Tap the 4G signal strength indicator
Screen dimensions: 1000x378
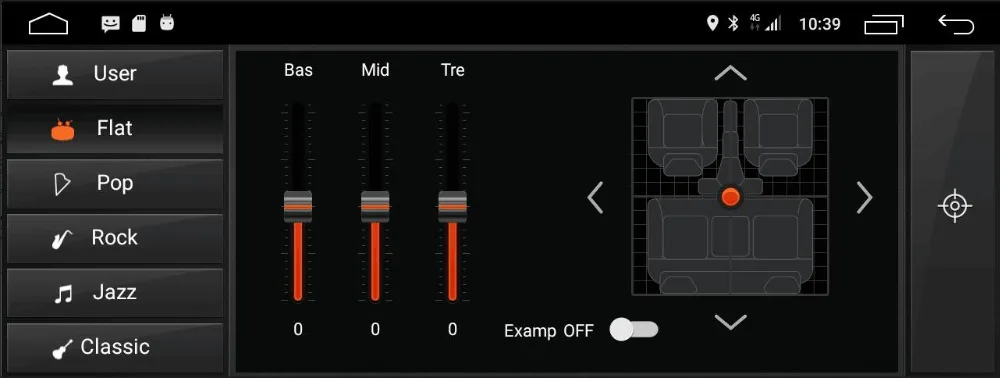click(765, 24)
